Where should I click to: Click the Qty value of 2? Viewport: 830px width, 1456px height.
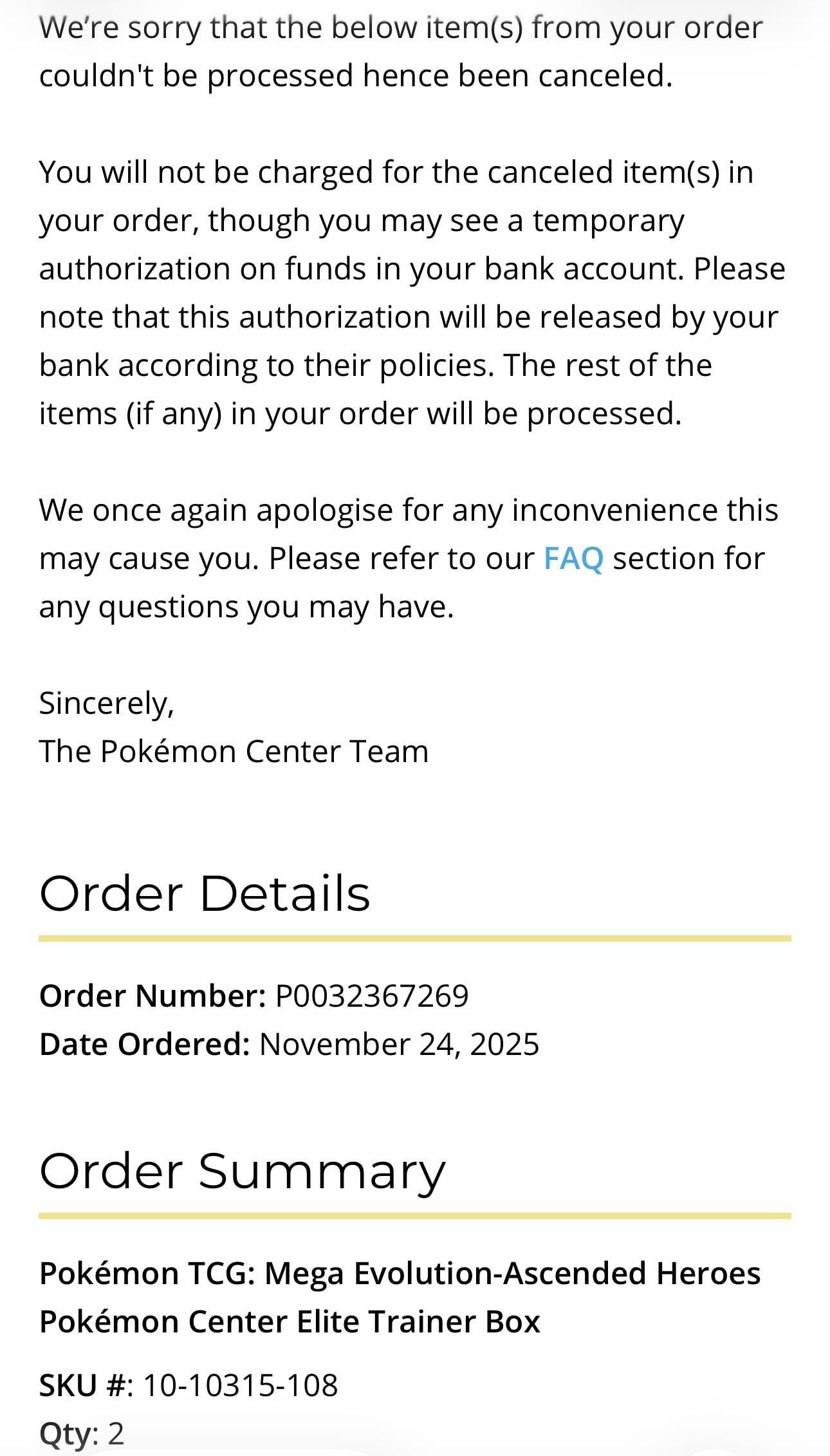point(116,1433)
